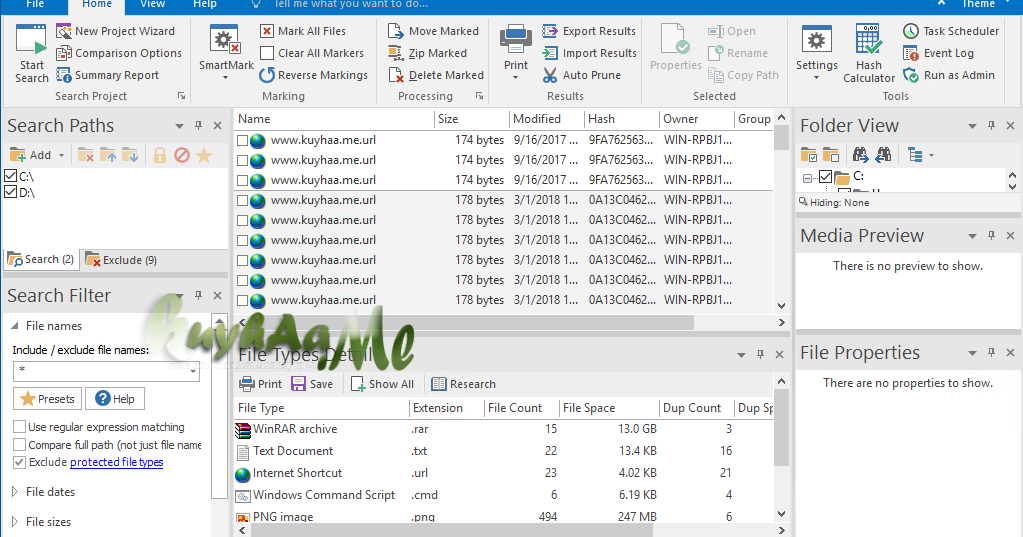This screenshot has width=1023, height=537.
Task: Expand the File dates section
Action: 14,491
